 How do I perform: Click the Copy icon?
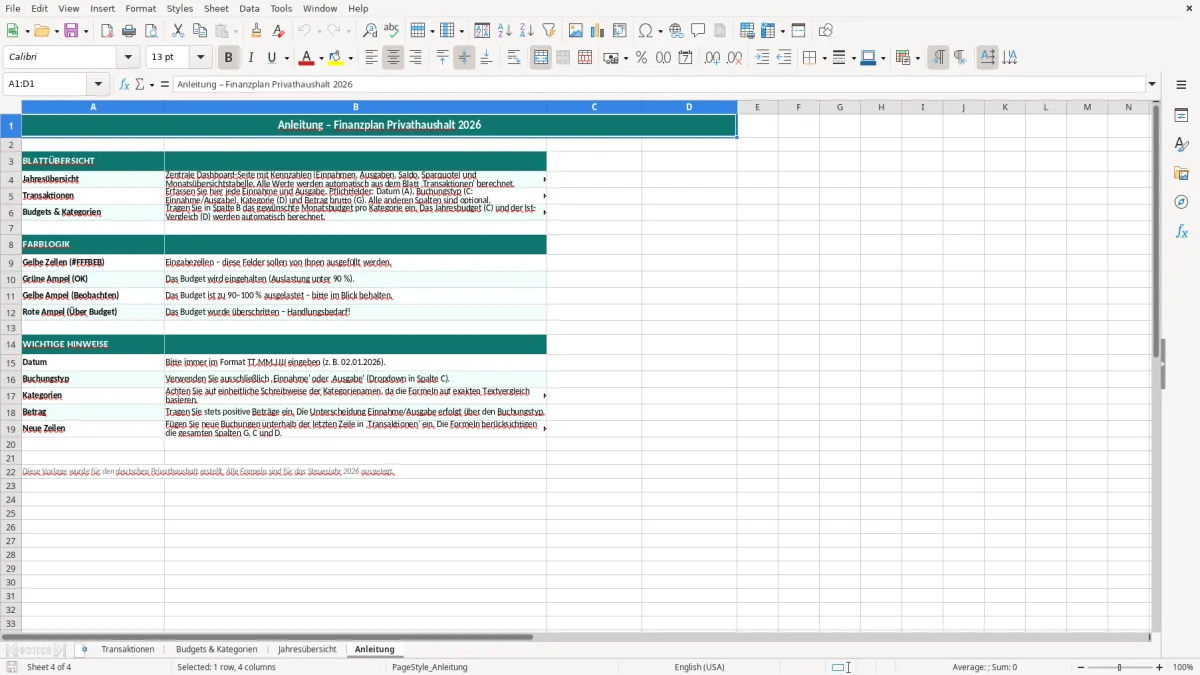coord(200,31)
